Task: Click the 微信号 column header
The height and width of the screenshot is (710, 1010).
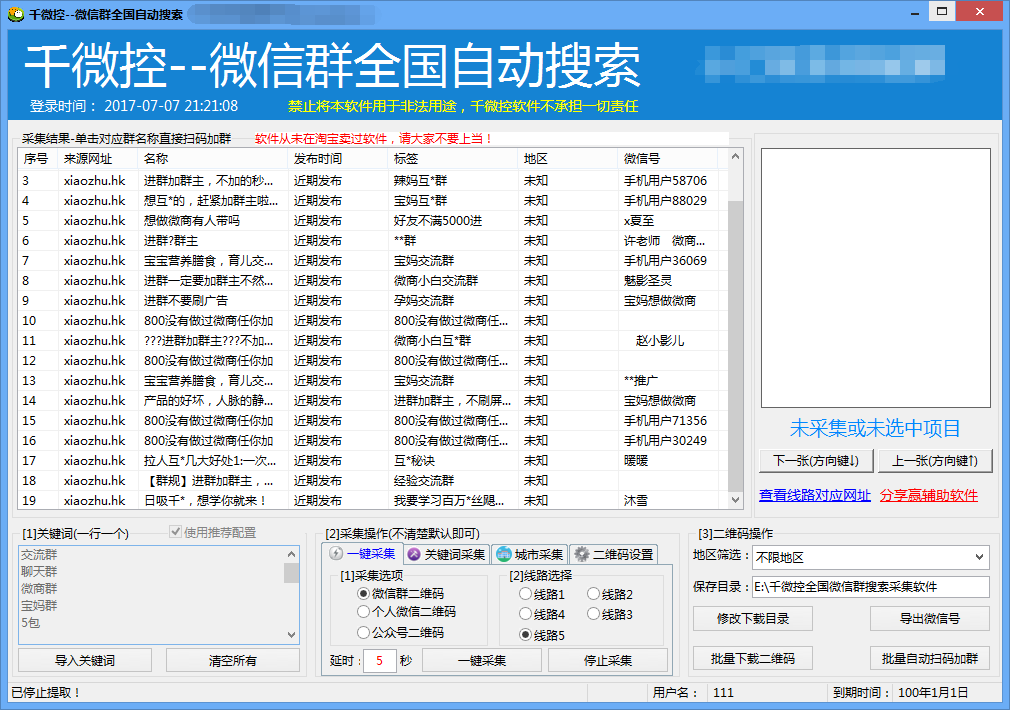Action: point(668,158)
